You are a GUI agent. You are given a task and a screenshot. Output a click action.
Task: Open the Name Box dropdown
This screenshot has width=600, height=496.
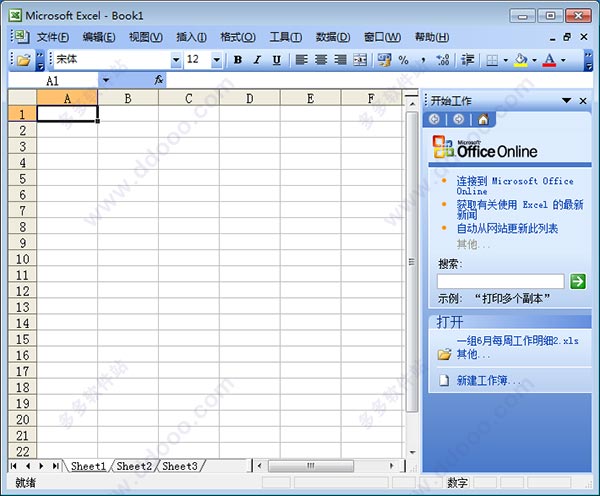[x=106, y=80]
